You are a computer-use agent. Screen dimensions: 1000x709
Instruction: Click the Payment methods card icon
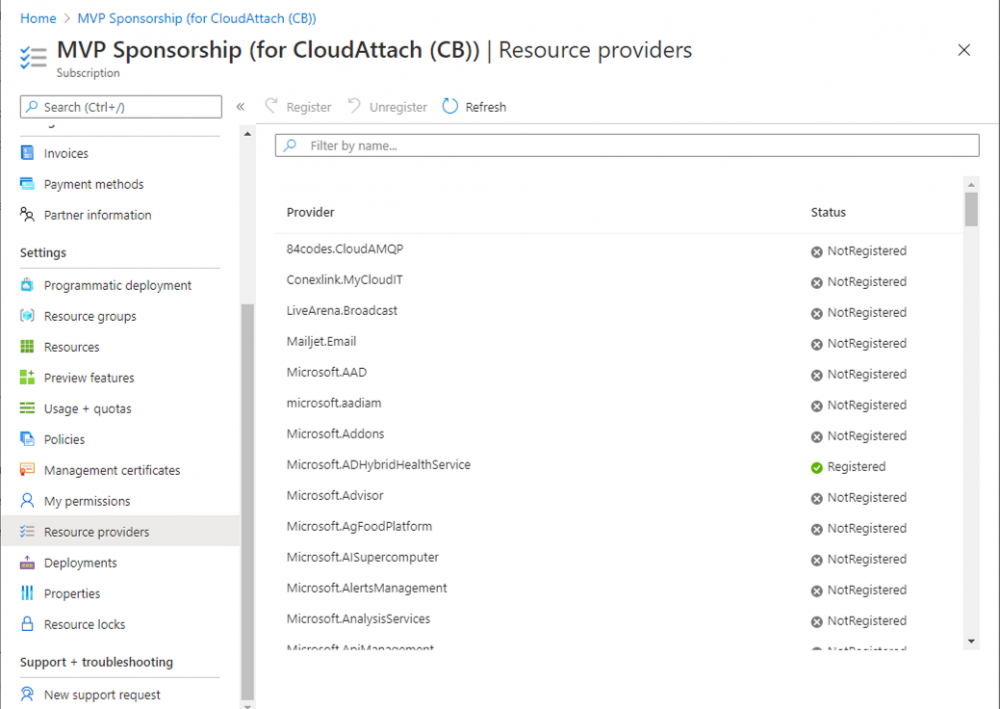27,184
